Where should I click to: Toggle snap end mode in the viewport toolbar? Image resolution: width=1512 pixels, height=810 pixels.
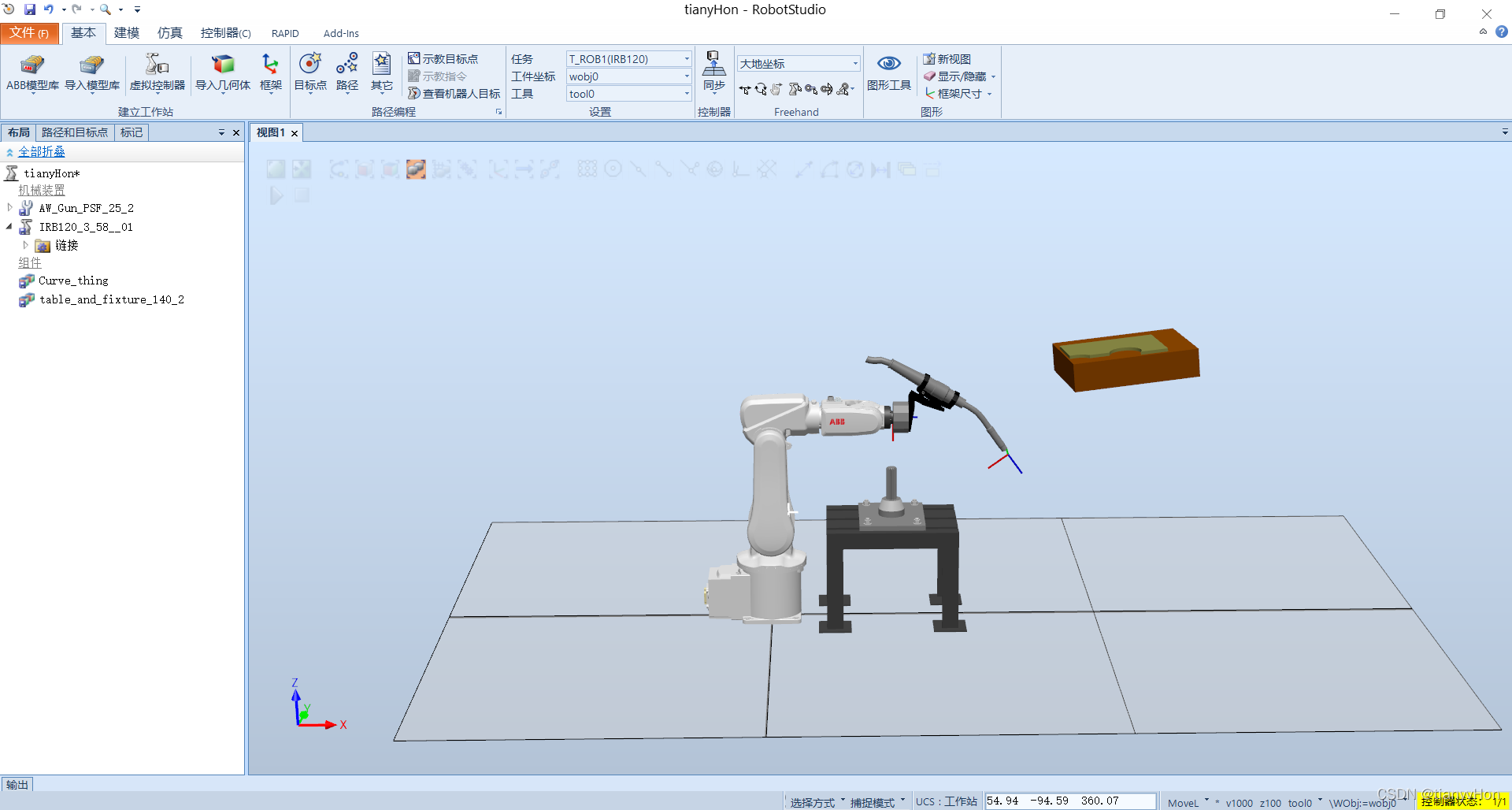coord(663,169)
